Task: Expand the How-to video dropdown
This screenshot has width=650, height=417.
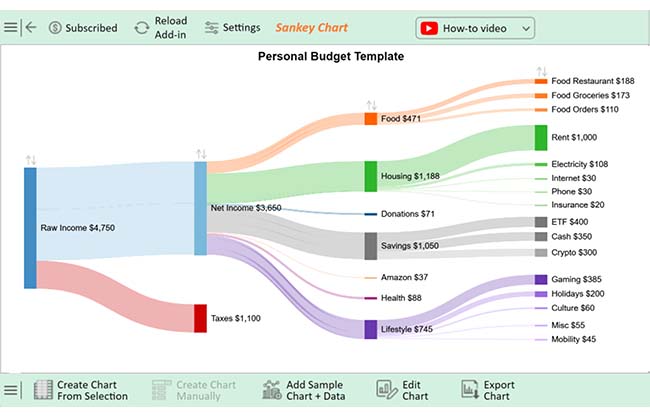Action: pos(526,29)
